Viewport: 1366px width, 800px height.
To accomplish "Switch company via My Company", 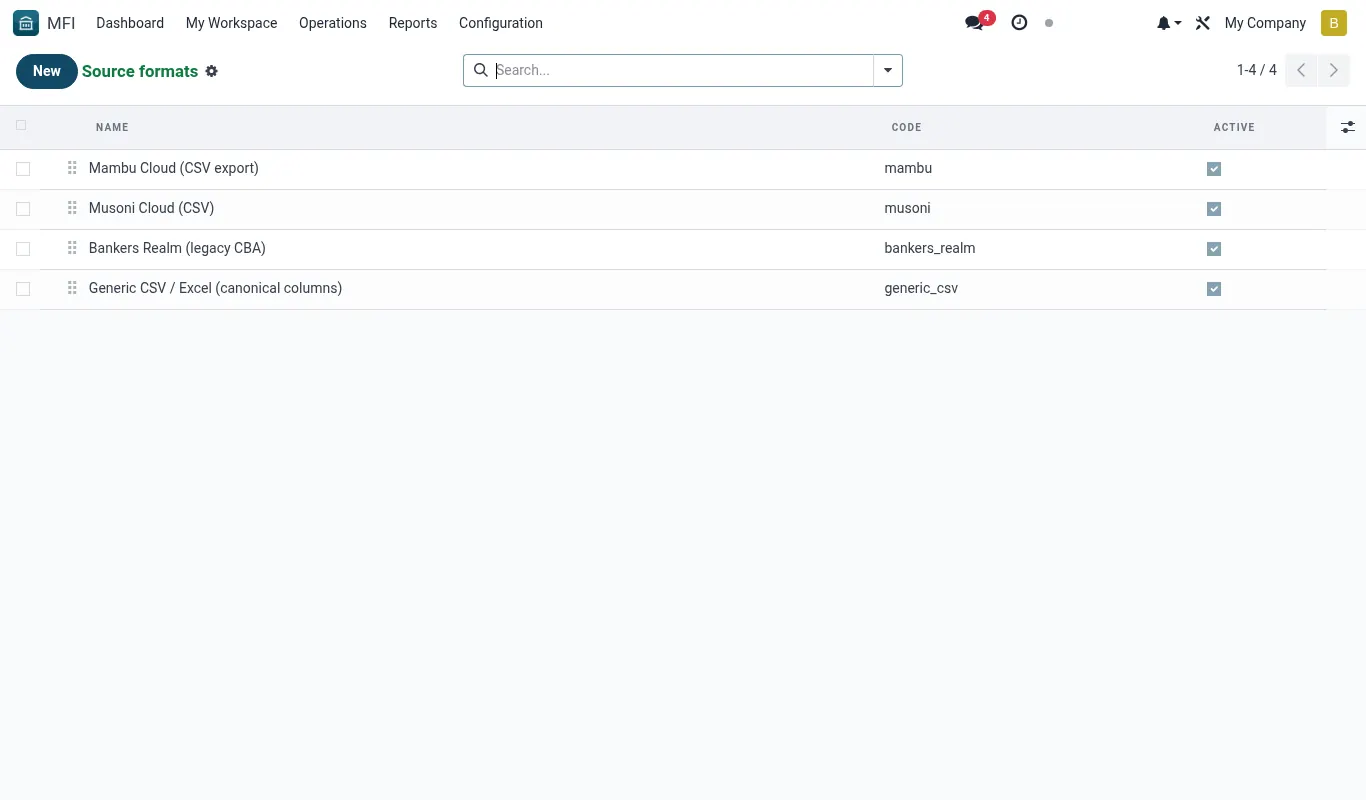I will click(x=1265, y=23).
